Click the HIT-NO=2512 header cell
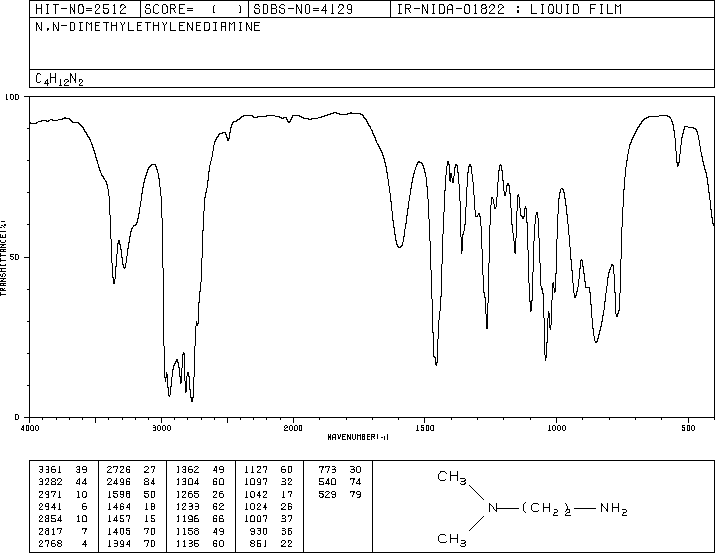The width and height of the screenshot is (715, 553). pos(81,9)
